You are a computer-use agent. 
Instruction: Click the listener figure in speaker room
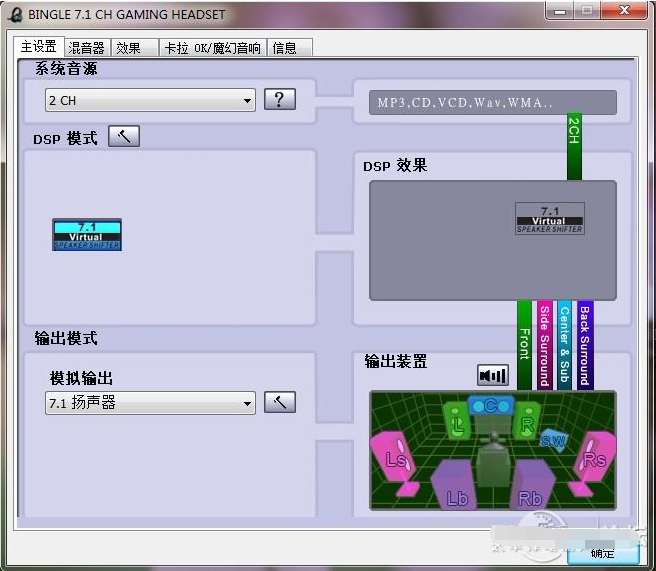pyautogui.click(x=494, y=459)
